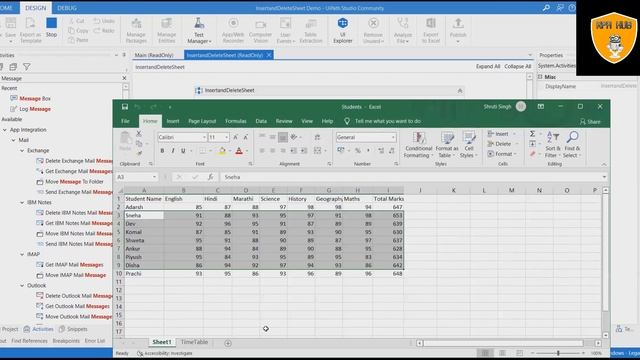Image resolution: width=640 pixels, height=360 pixels.
Task: Collapse the App Integration tree node
Action: coord(5,130)
